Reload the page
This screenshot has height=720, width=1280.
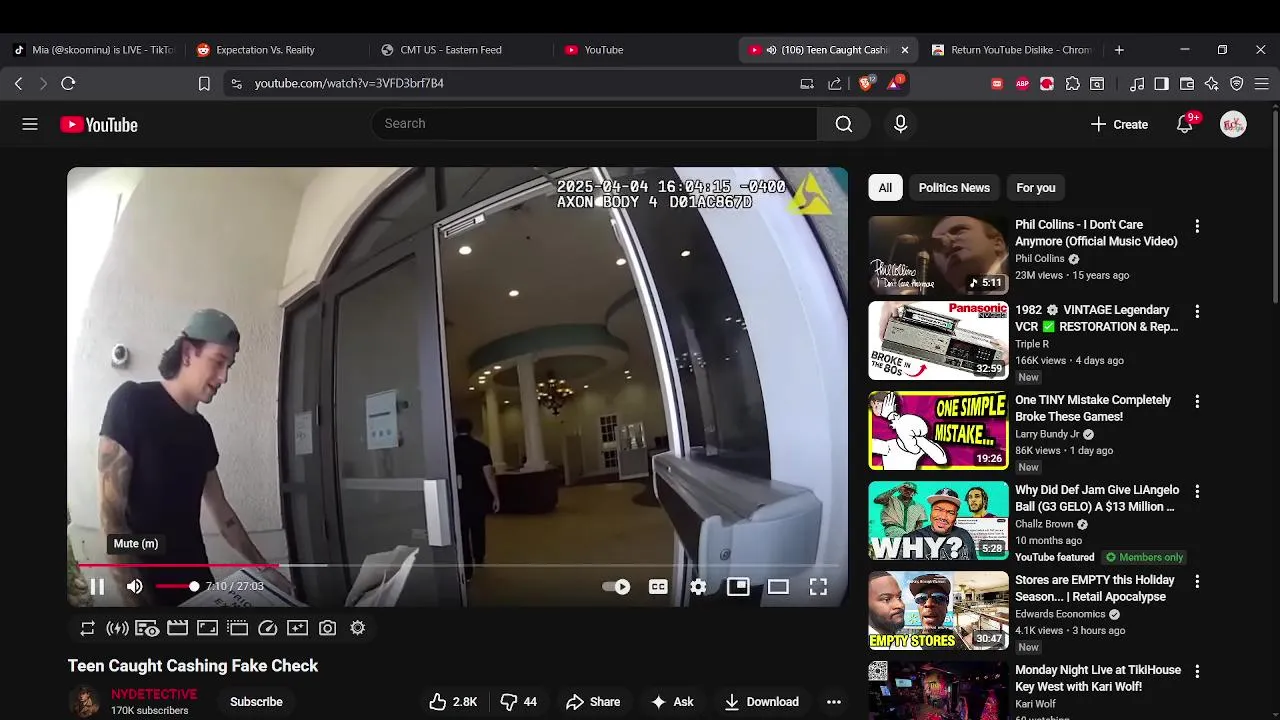coord(68,84)
